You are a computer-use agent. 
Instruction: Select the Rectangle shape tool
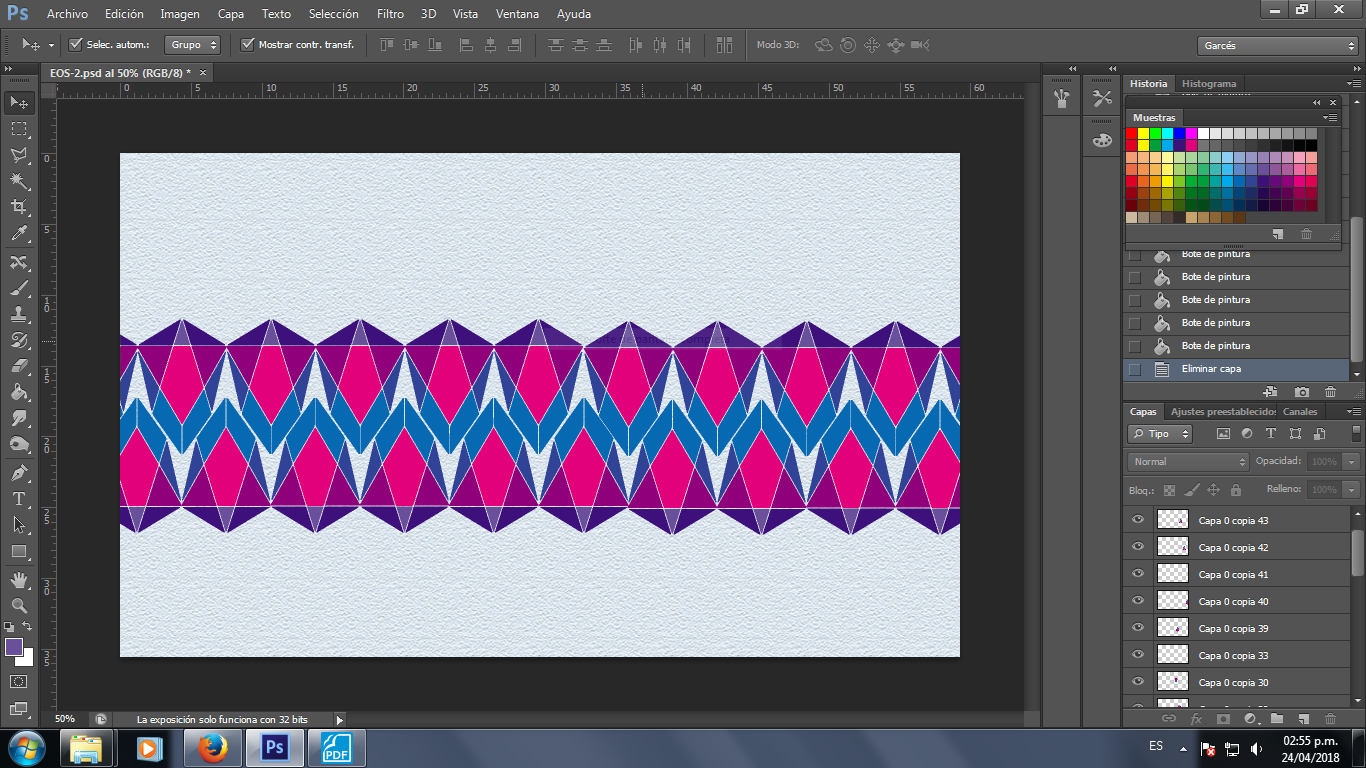pyautogui.click(x=19, y=551)
